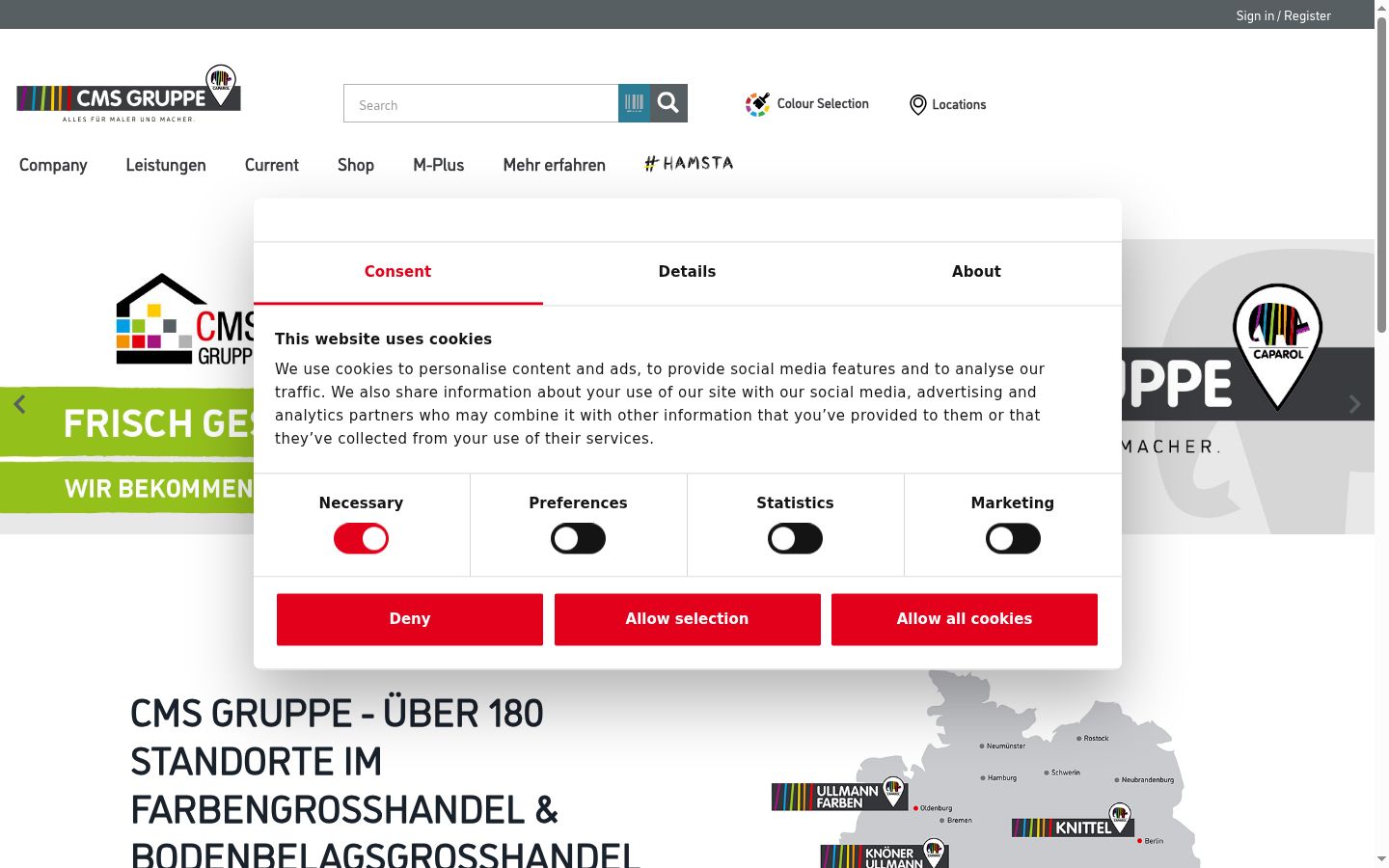Click the Bremen city label on map
Viewport: 1389px width, 868px height.
tap(960, 821)
